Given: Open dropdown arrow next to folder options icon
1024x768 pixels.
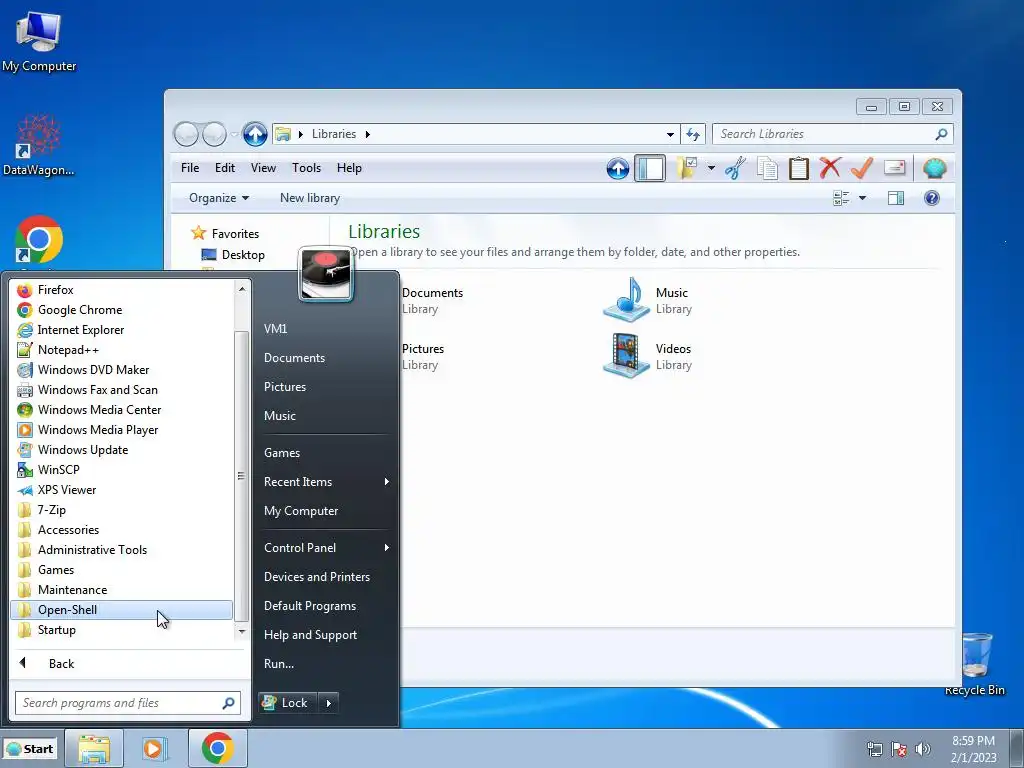Looking at the screenshot, I should click(x=711, y=168).
